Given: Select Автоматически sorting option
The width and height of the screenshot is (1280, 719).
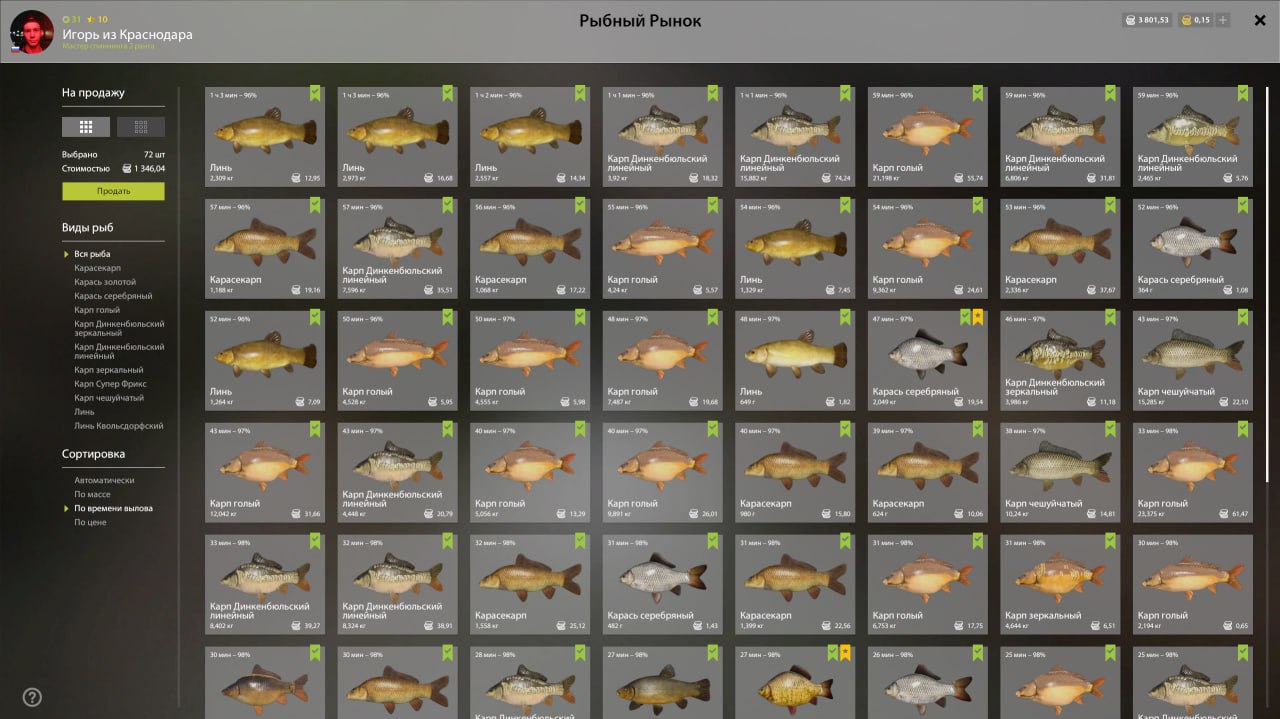Looking at the screenshot, I should coord(104,480).
